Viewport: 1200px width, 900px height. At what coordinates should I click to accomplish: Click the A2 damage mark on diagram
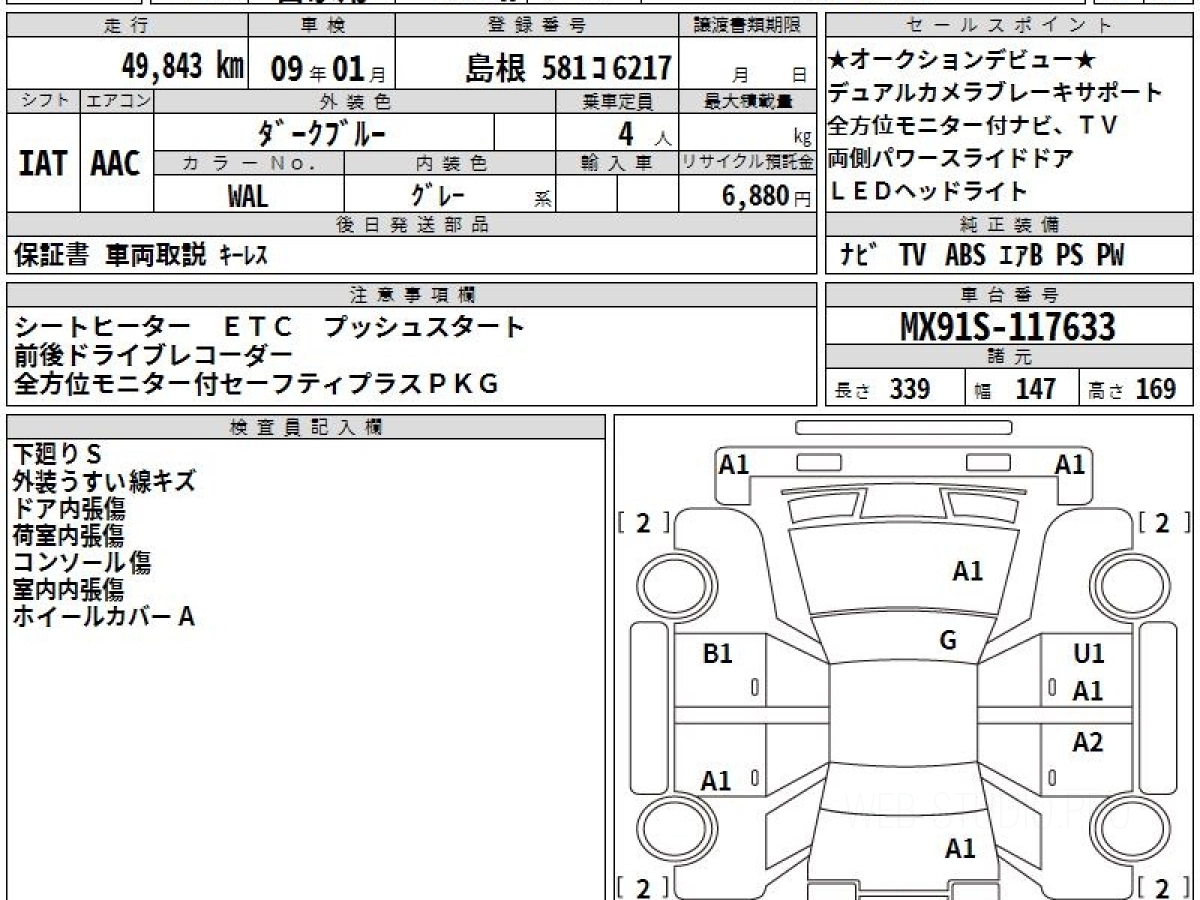point(1088,742)
